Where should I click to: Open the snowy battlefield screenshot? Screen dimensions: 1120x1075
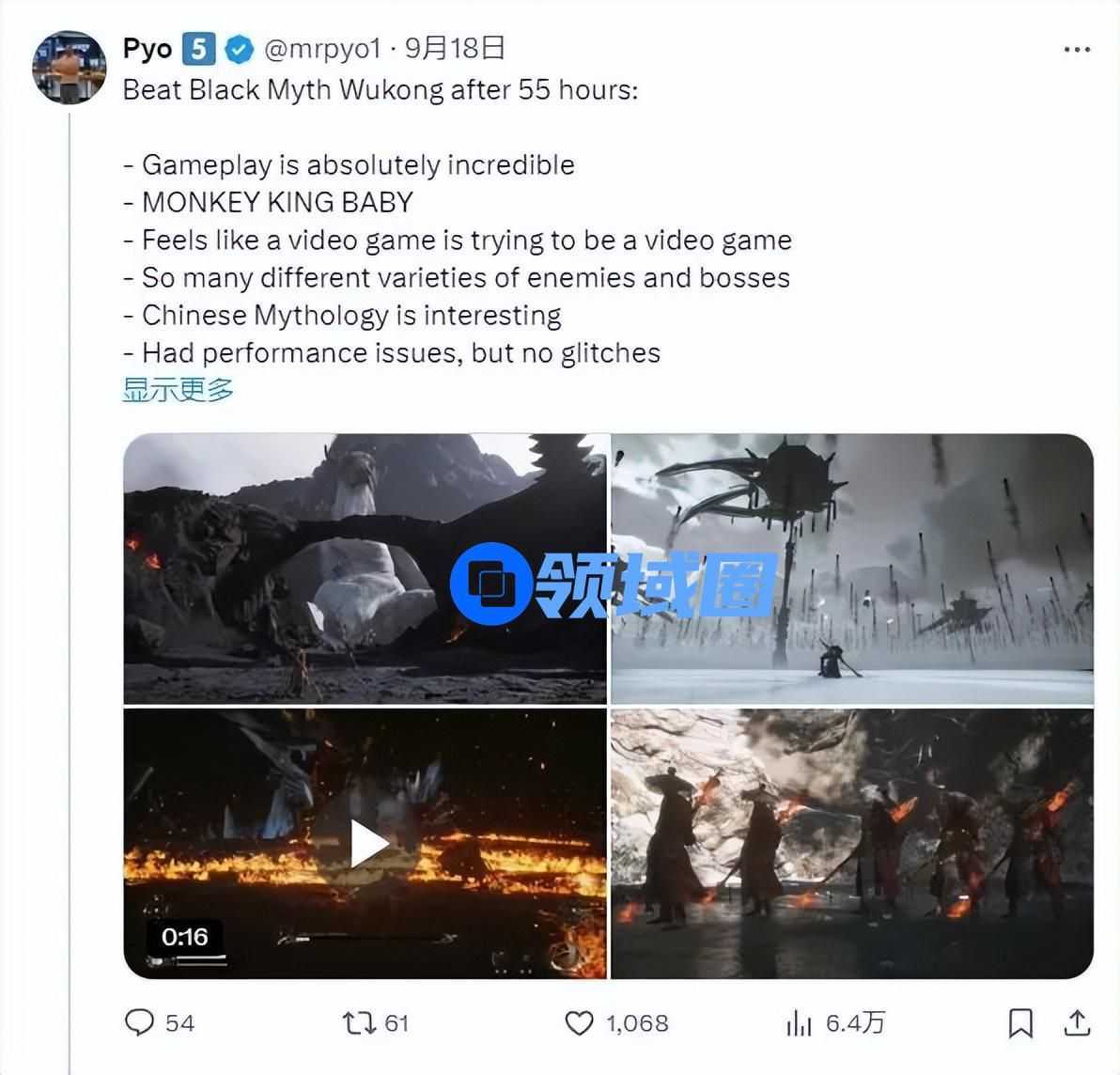(x=852, y=569)
